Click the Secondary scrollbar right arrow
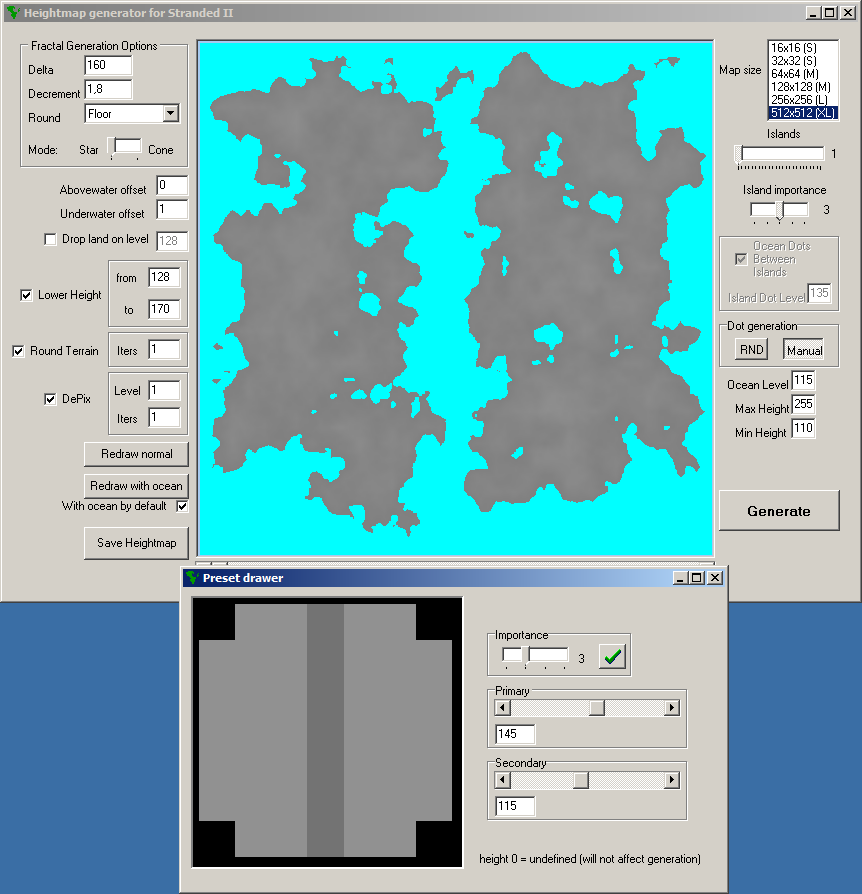Image resolution: width=862 pixels, height=894 pixels. tap(672, 780)
